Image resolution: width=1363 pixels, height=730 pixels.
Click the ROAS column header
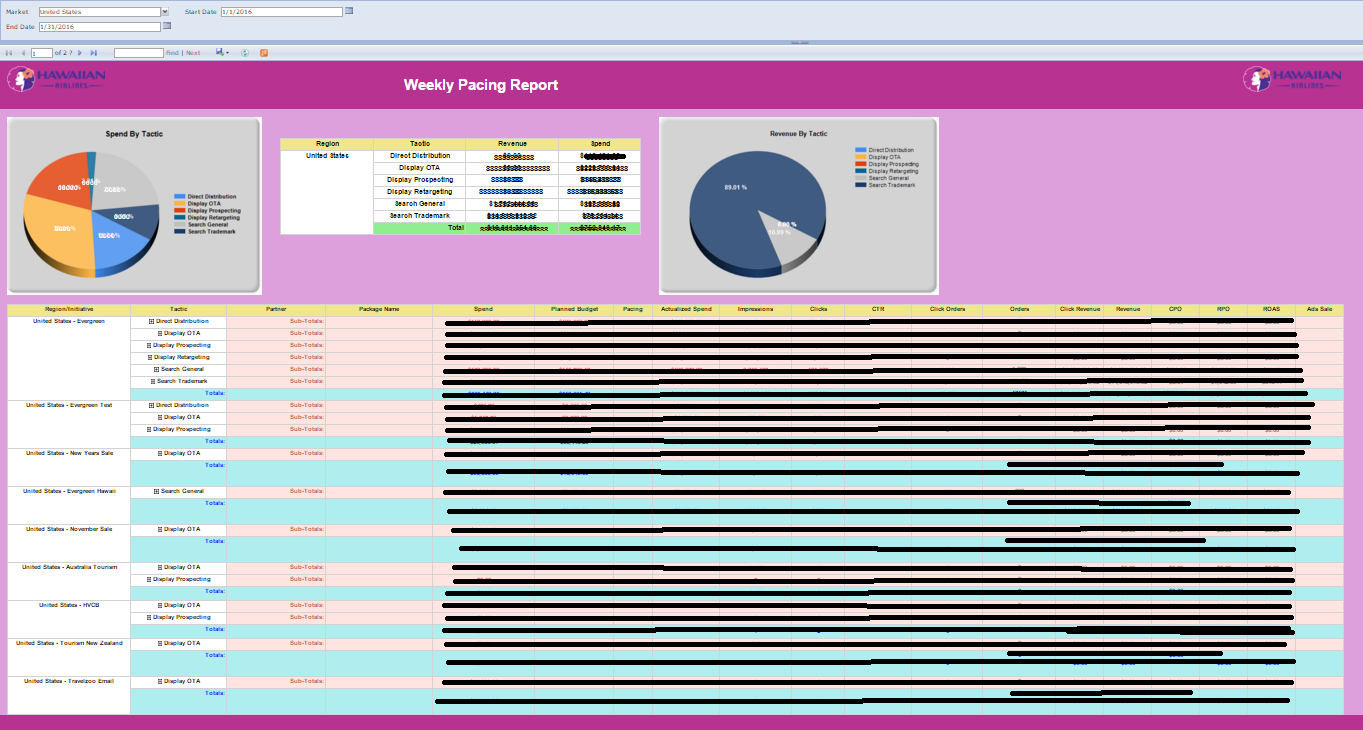coord(1271,310)
